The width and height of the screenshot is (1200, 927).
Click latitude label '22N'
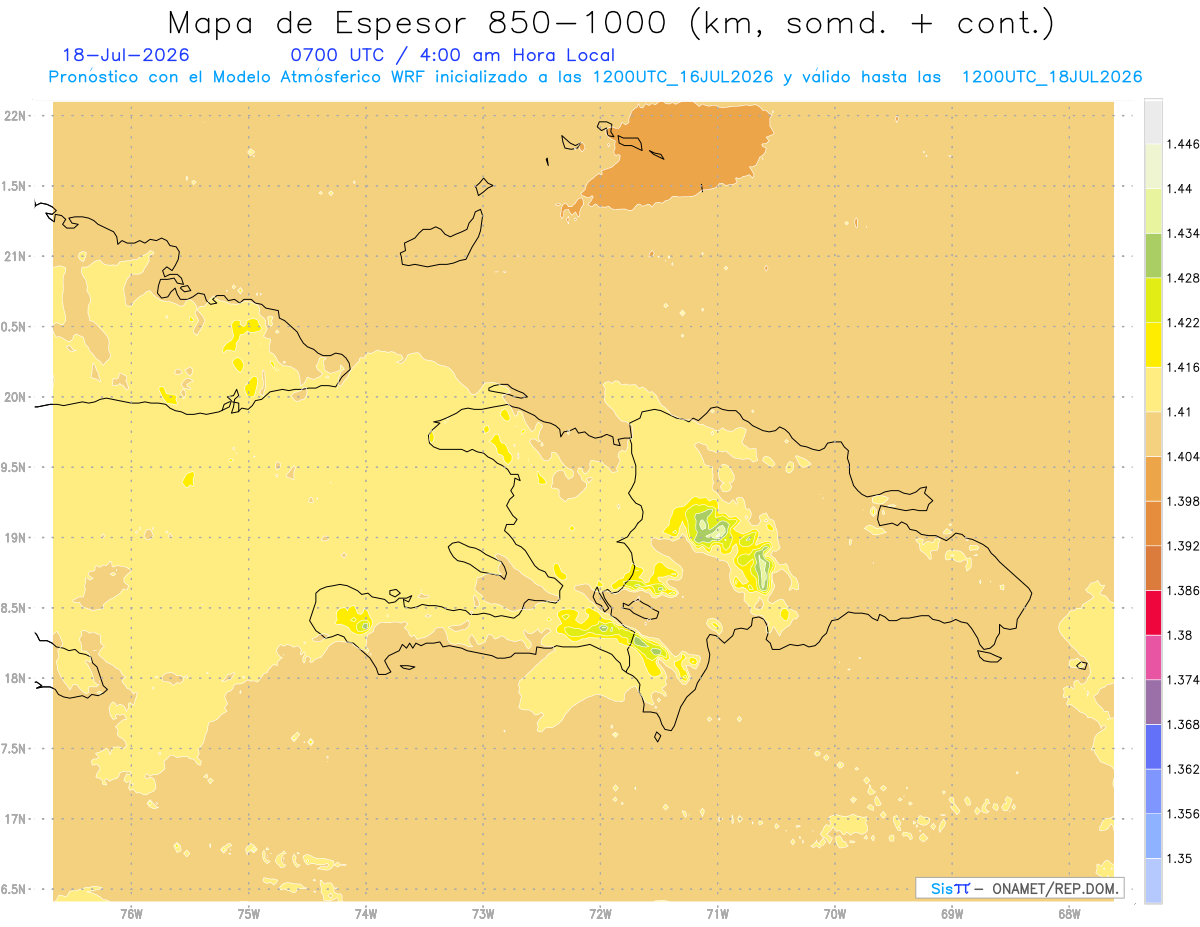[x=15, y=116]
